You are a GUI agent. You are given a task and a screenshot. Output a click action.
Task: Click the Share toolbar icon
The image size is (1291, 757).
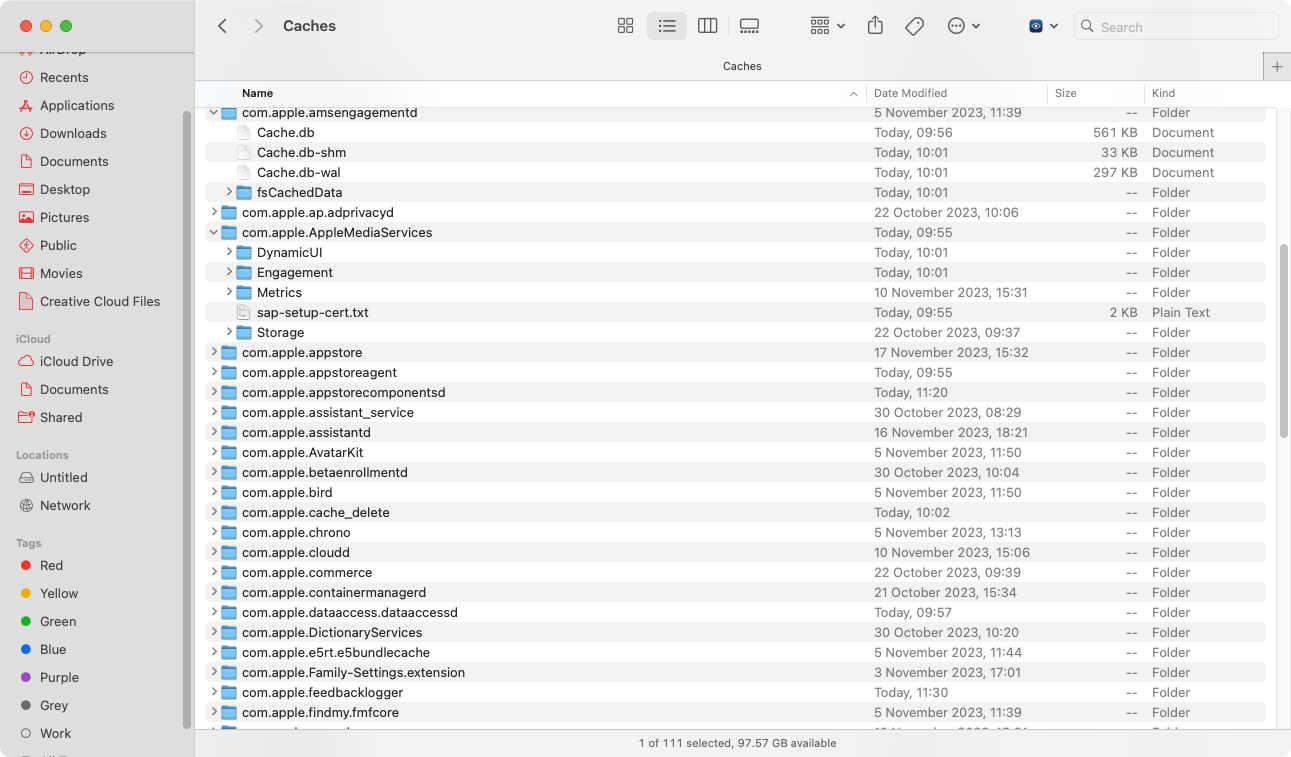click(x=875, y=26)
